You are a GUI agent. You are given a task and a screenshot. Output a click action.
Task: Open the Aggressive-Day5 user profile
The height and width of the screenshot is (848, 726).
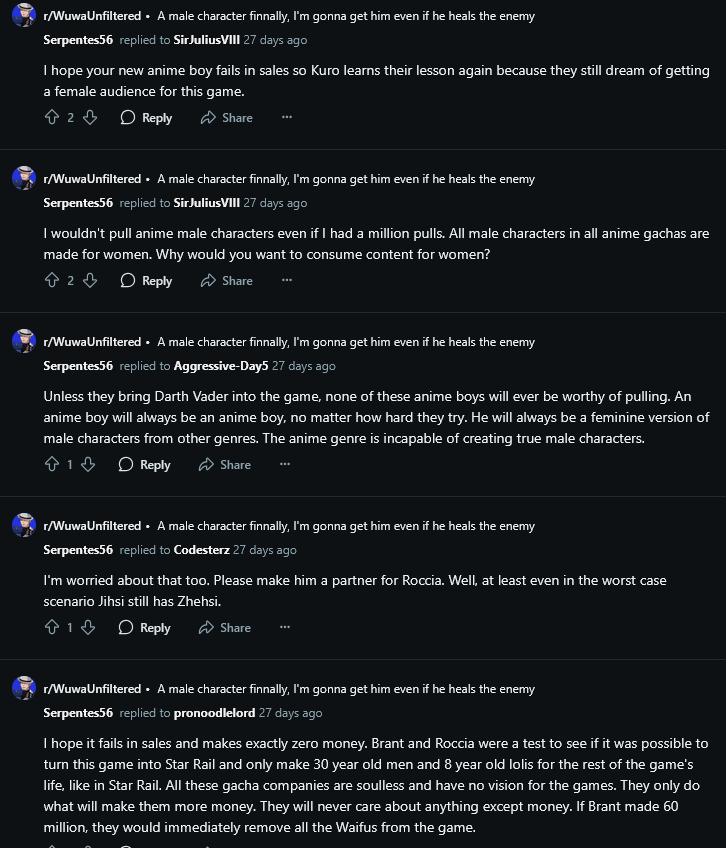(221, 366)
